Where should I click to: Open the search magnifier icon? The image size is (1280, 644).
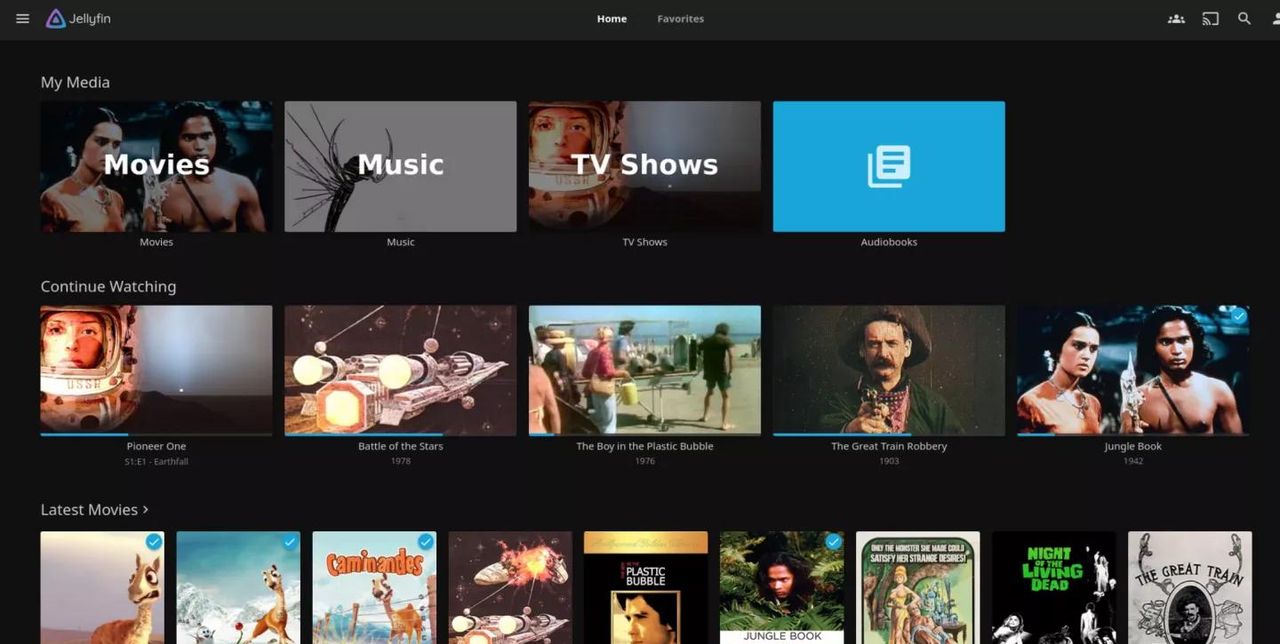1244,19
